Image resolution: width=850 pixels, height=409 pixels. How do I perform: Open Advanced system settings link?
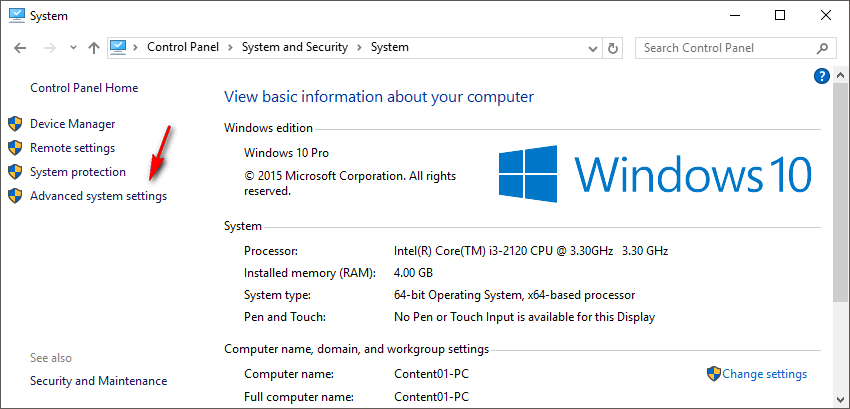click(98, 196)
